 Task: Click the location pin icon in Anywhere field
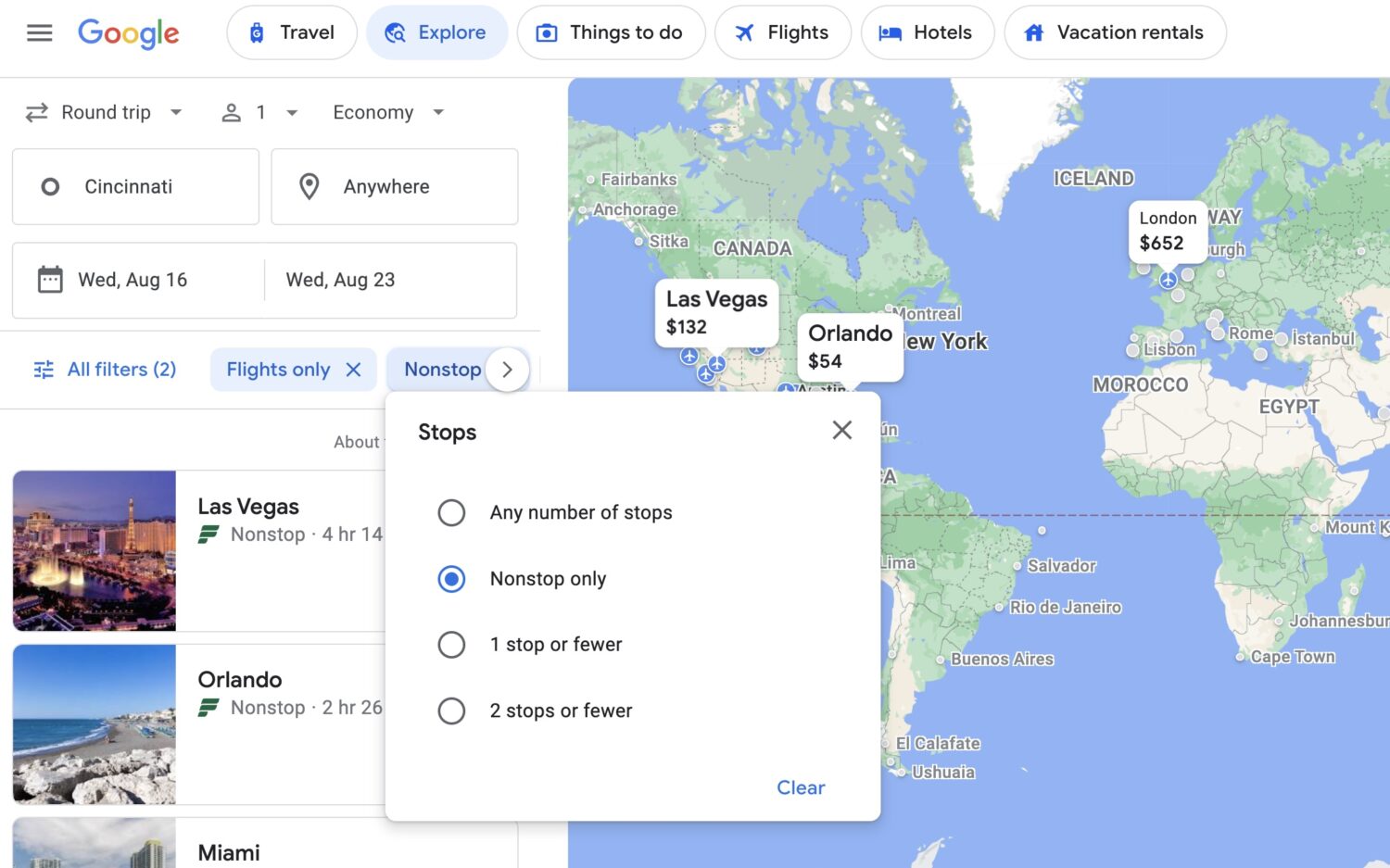pyautogui.click(x=309, y=186)
